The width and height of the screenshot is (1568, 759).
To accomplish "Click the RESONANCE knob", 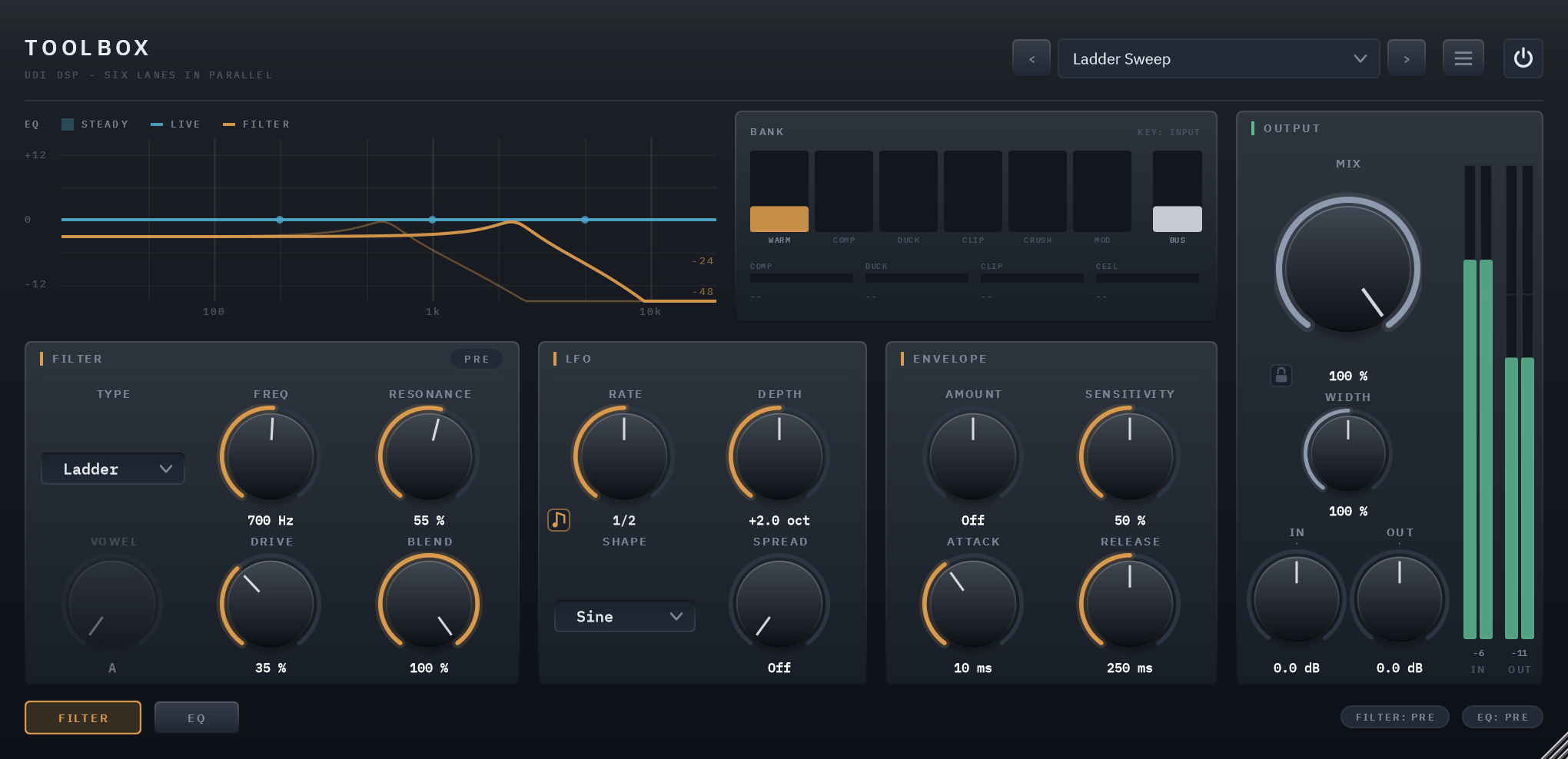I will (429, 456).
